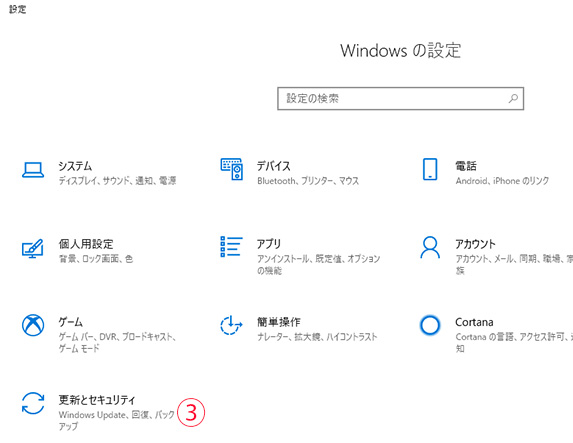Click the ゲーム Xbox icon
The image size is (573, 443).
33,325
